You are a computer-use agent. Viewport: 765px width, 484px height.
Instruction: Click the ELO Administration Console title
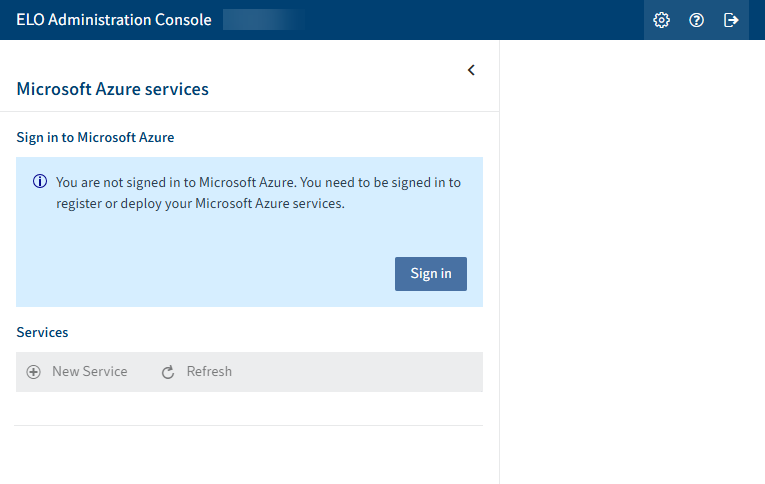point(114,20)
